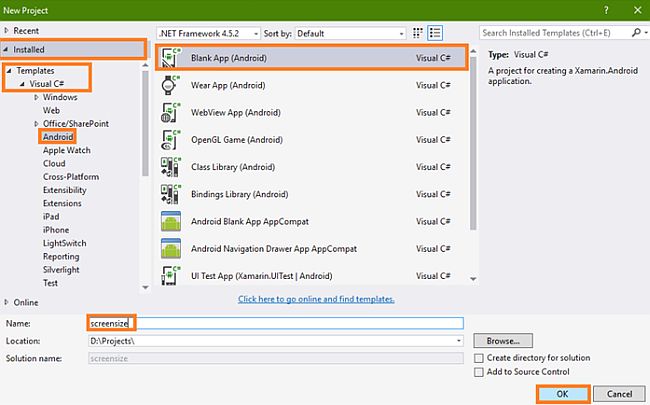Select the iPad category
Viewport: 650px width, 405px height.
pyautogui.click(x=51, y=217)
